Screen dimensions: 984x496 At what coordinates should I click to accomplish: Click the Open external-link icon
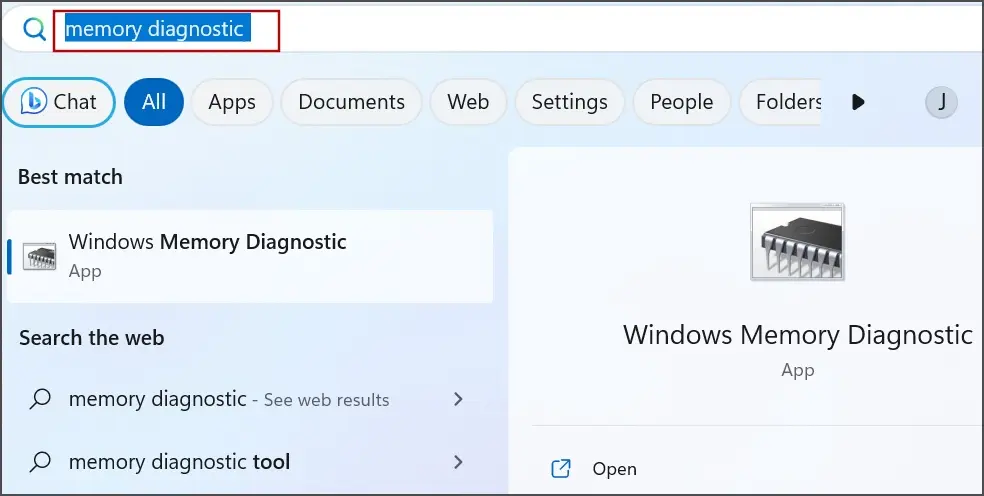(560, 469)
